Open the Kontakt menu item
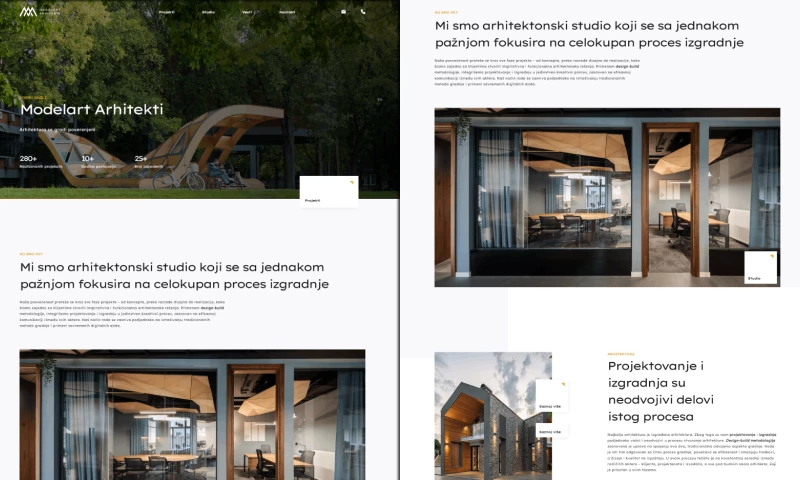The height and width of the screenshot is (480, 800). (x=287, y=12)
